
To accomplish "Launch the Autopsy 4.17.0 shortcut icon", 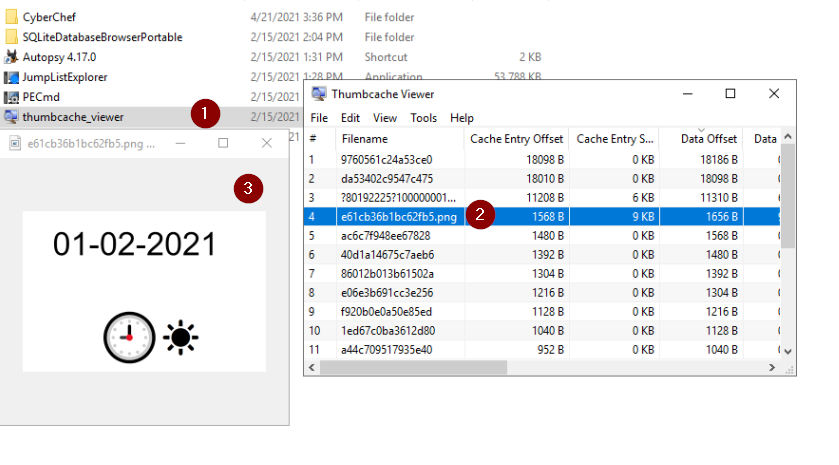I will (x=12, y=57).
